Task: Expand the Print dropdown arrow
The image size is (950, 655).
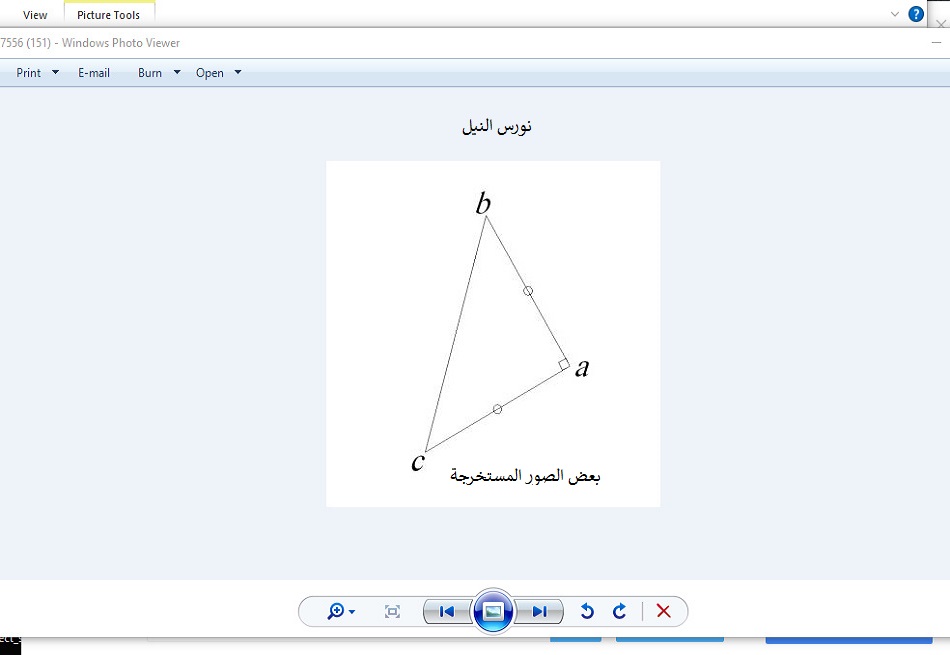Action: [56, 72]
